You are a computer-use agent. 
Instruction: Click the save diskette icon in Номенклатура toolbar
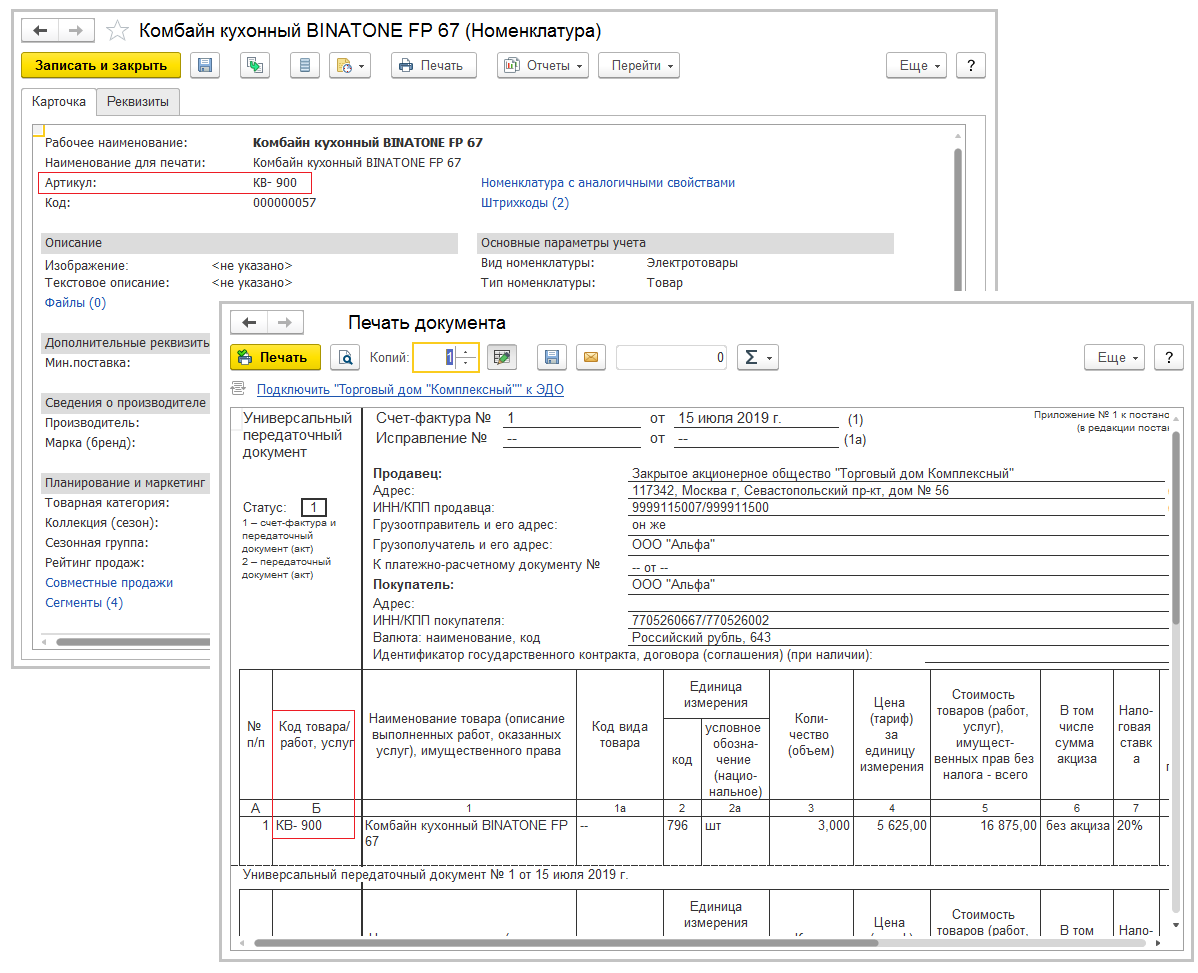[205, 66]
